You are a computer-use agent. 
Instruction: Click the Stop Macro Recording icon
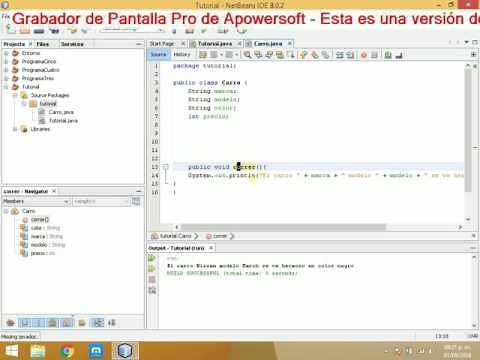(374, 55)
